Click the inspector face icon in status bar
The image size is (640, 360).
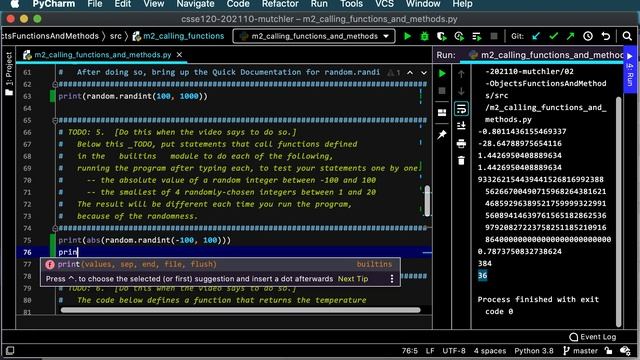pos(625,351)
